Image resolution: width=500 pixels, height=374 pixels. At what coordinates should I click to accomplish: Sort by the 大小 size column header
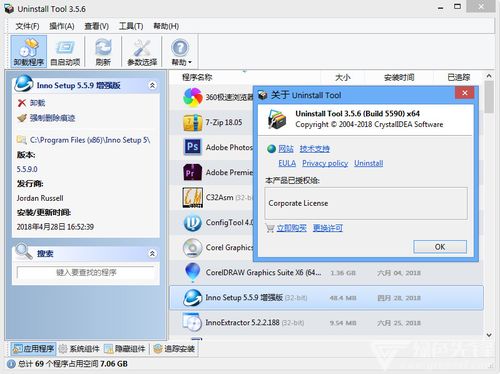343,77
